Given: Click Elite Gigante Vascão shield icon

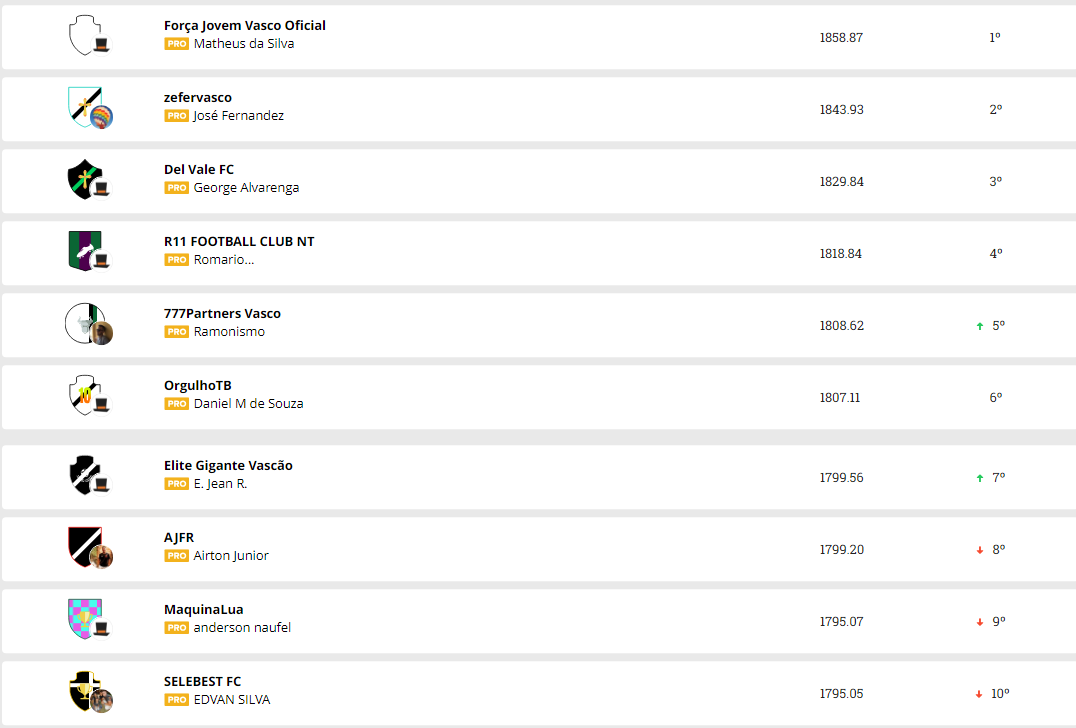Looking at the screenshot, I should point(82,475).
